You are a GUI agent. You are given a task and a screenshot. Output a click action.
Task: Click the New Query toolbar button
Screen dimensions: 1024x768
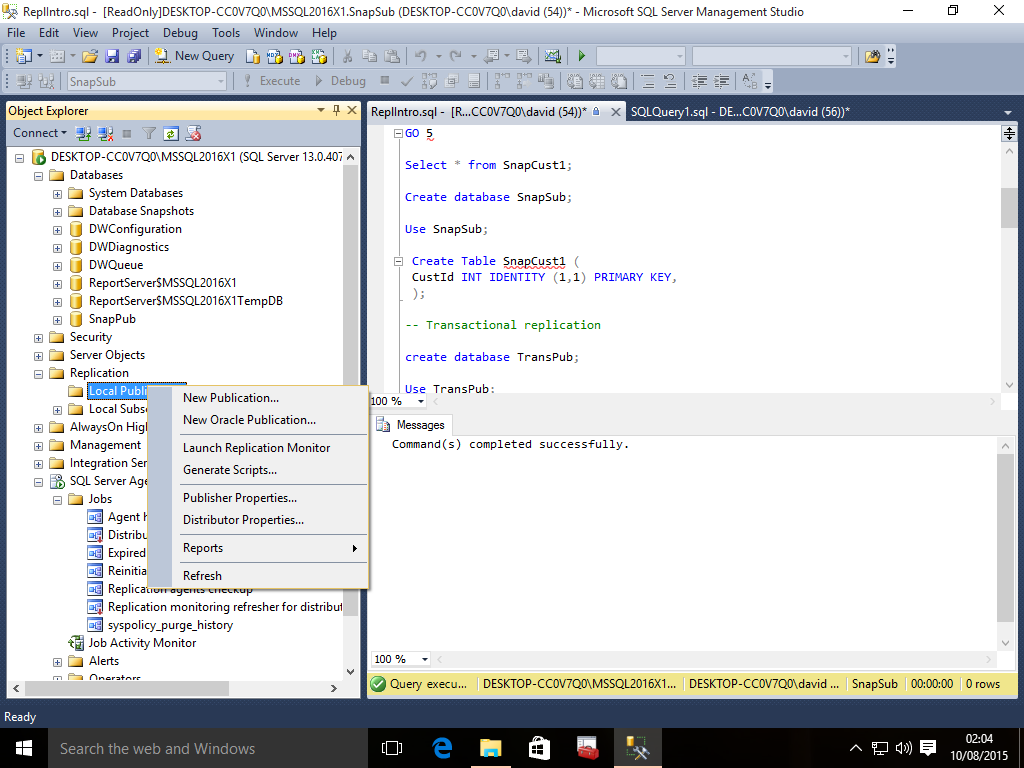click(x=195, y=56)
